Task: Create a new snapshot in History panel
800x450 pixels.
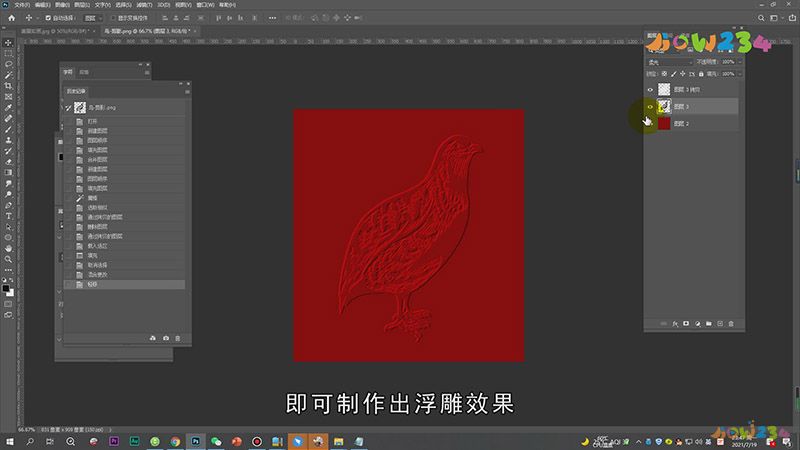Action: point(166,338)
